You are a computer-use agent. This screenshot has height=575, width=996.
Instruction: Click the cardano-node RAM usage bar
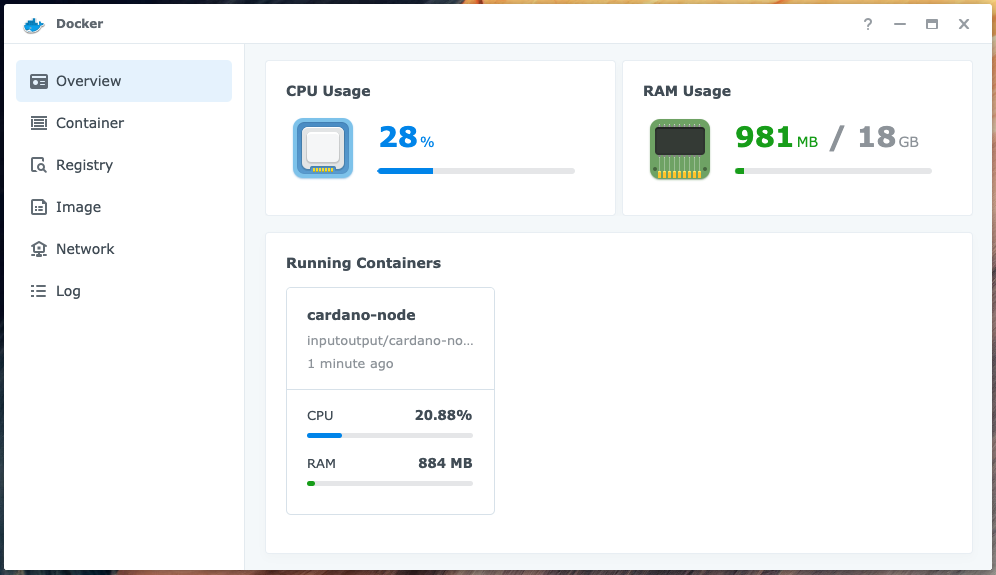(x=390, y=484)
